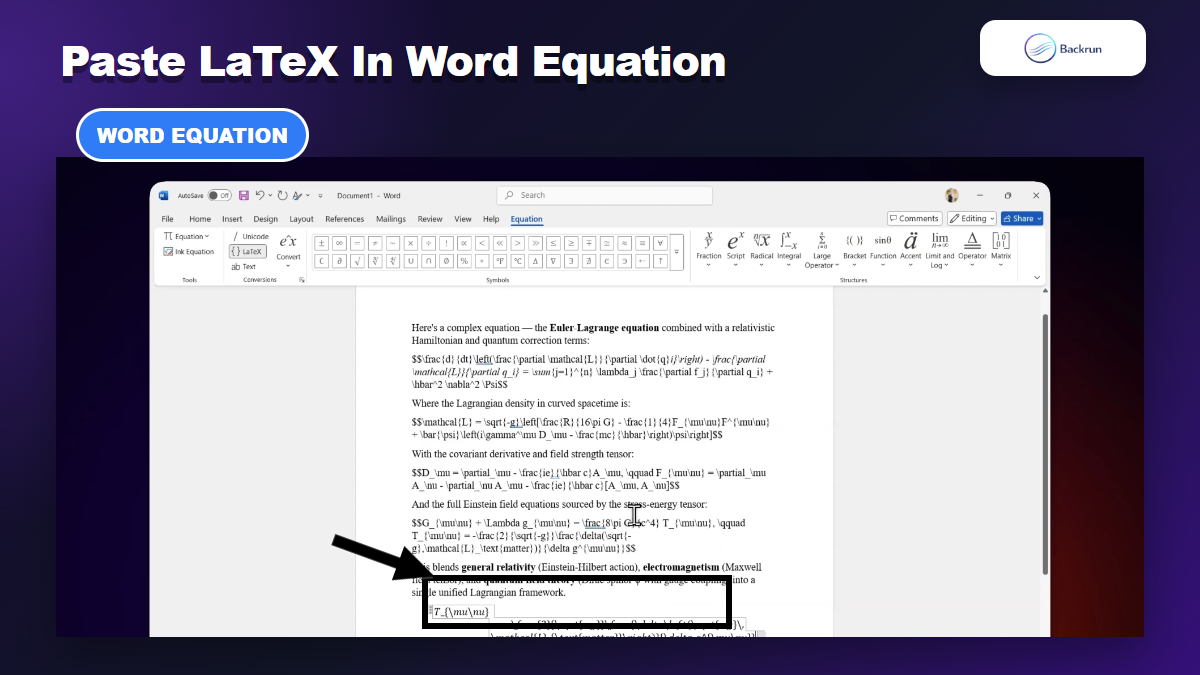The image size is (1200, 675).
Task: Switch to the Review tab
Action: [x=430, y=219]
